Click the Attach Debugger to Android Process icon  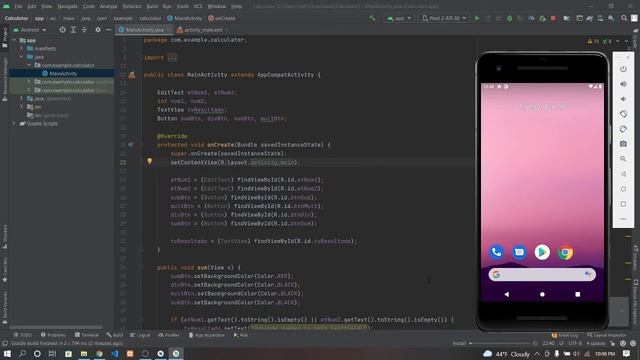[542, 18]
